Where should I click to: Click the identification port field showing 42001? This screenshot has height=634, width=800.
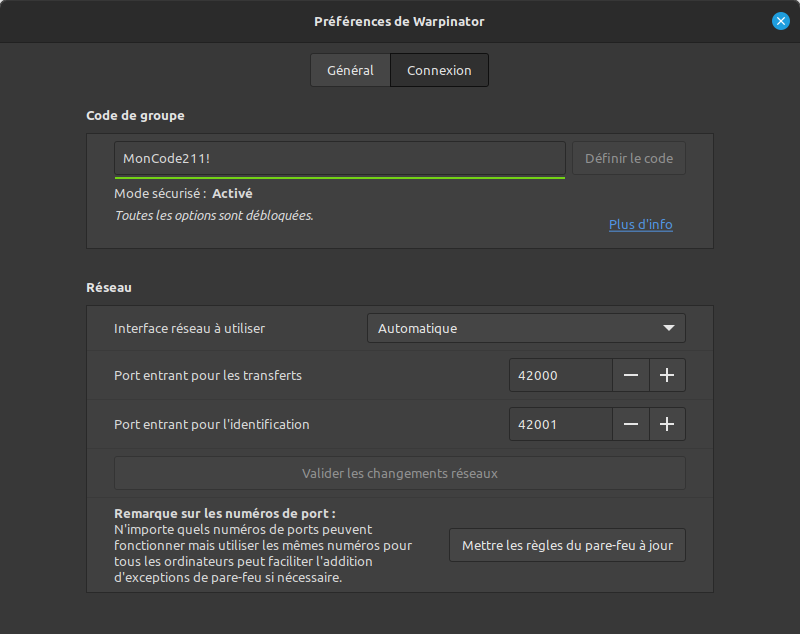coord(561,424)
